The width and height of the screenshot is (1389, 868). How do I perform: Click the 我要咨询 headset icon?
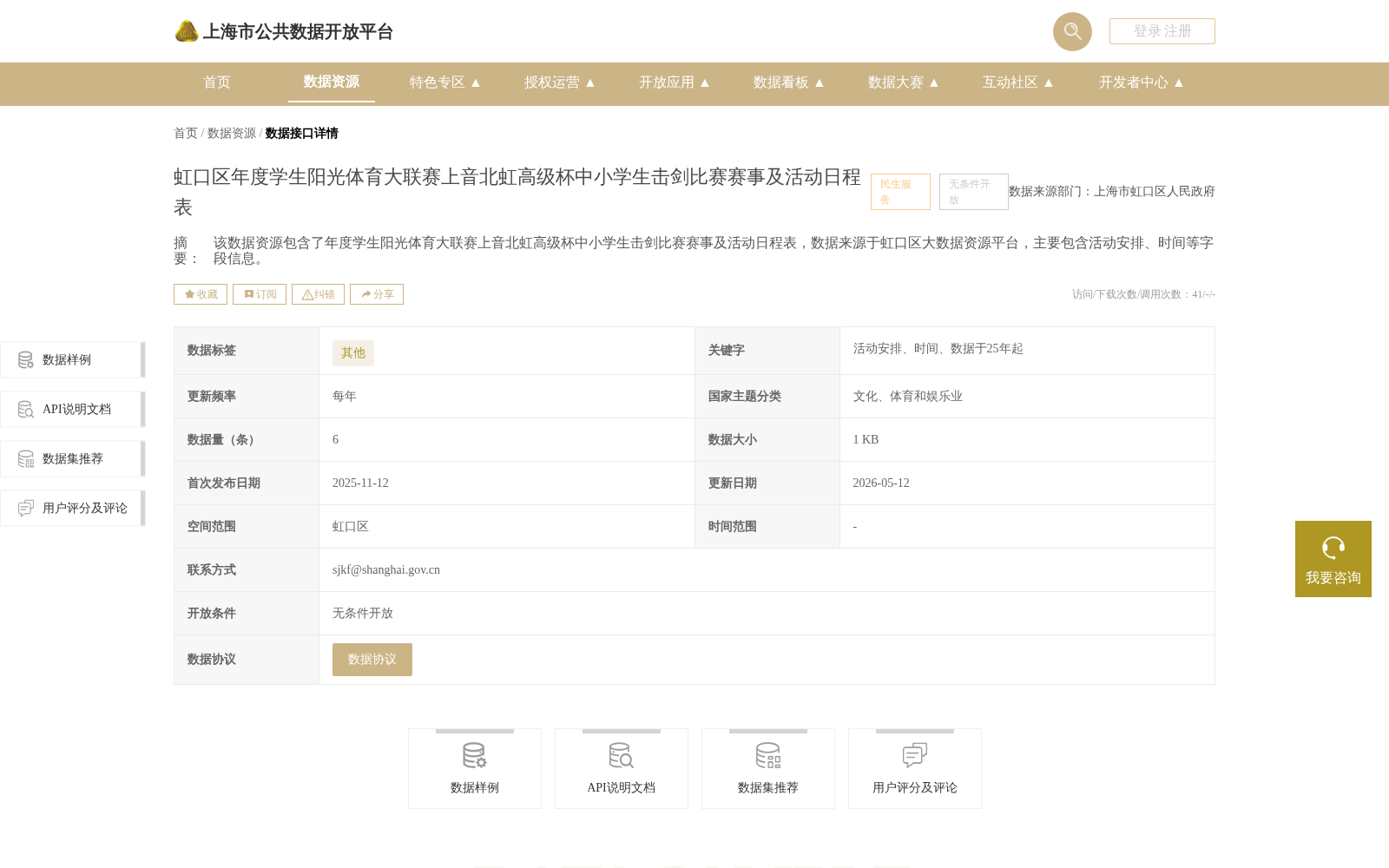(x=1333, y=548)
